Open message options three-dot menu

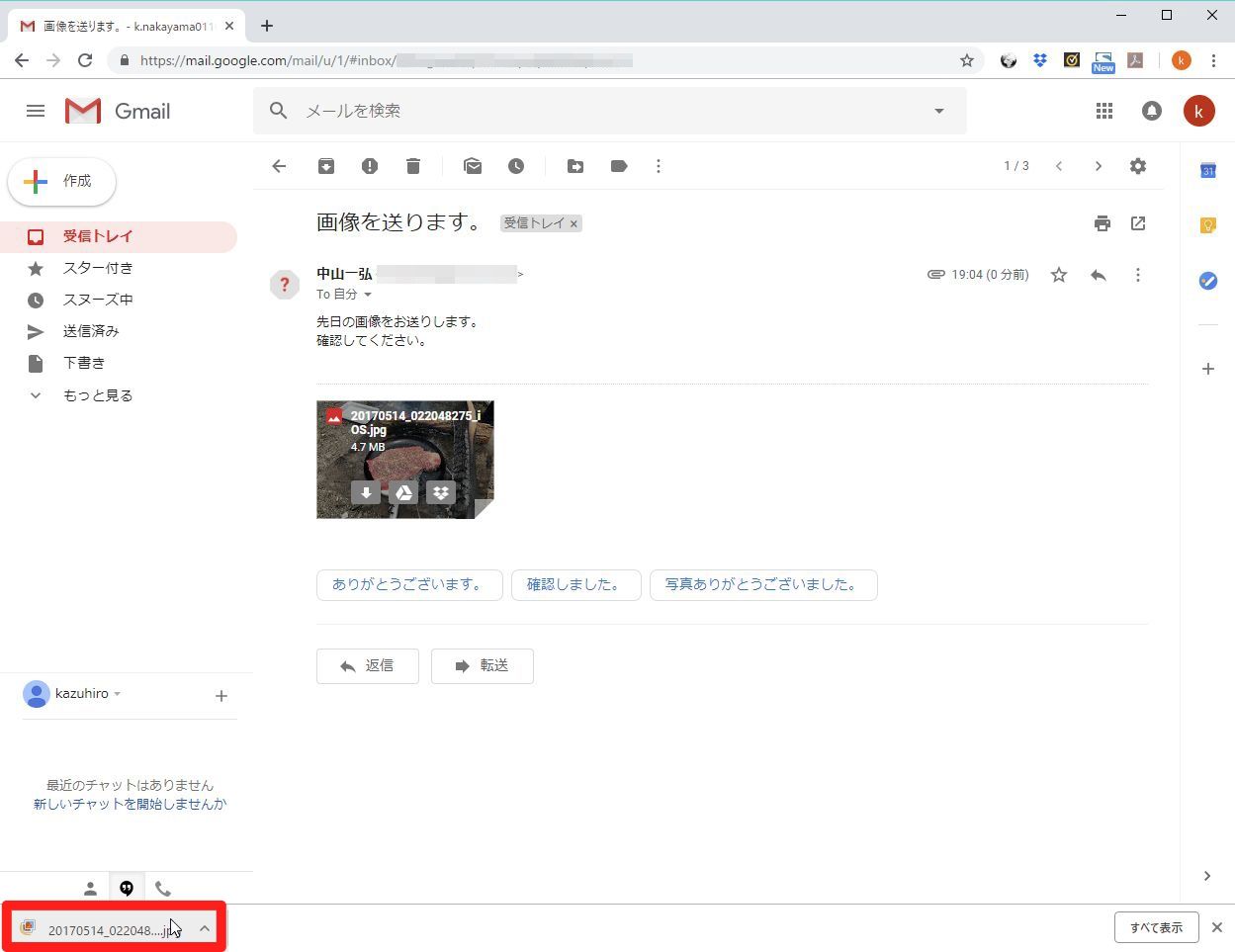1138,275
